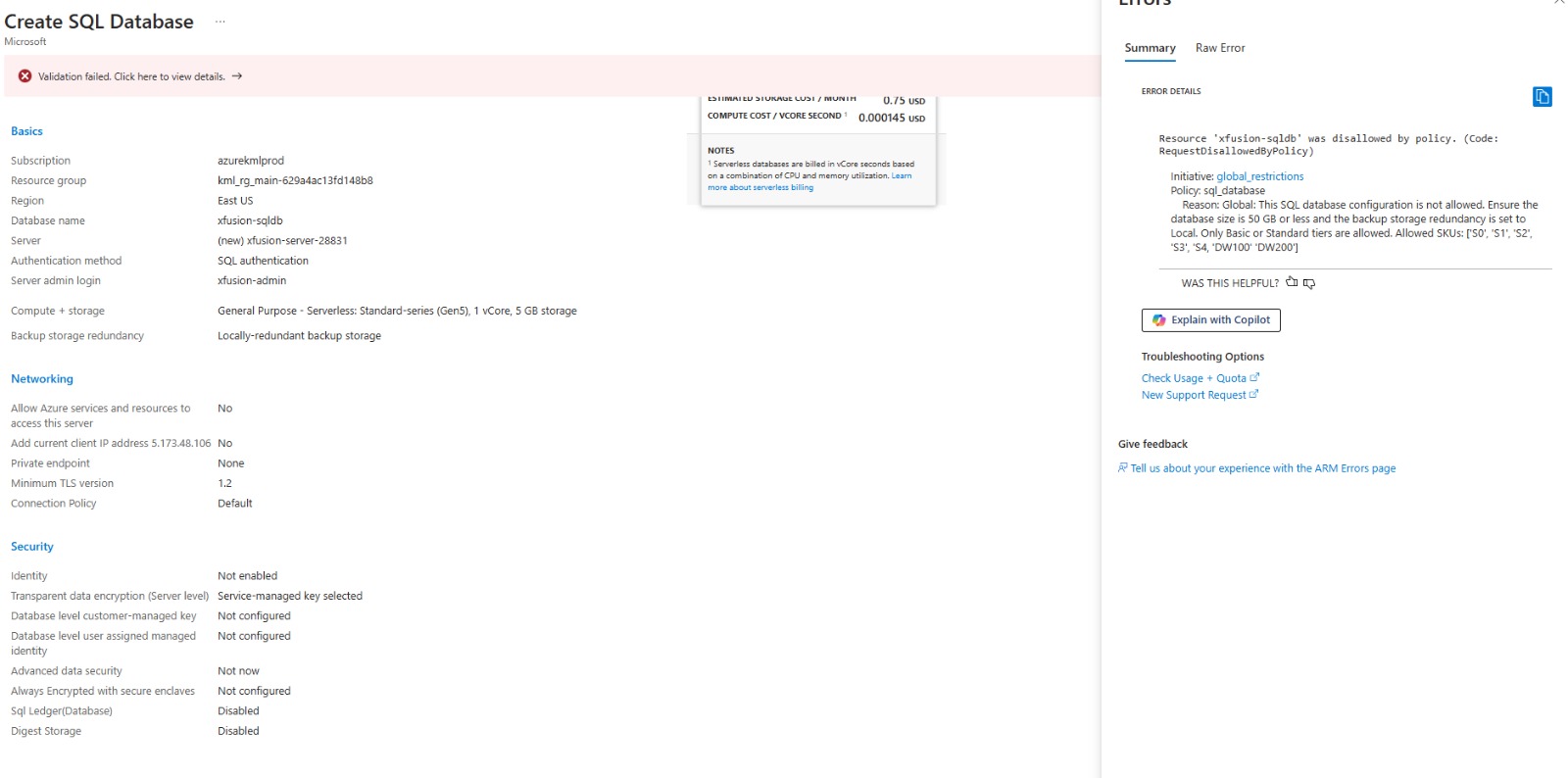
Task: Open the Raw Error tab
Action: tap(1220, 48)
